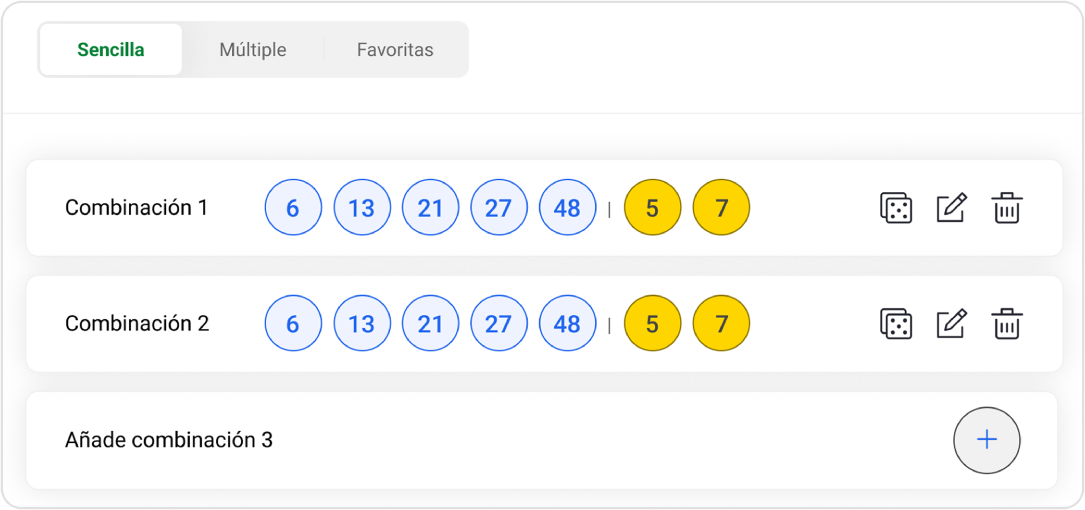Edit Combinación 2 with the pencil icon

(951, 324)
